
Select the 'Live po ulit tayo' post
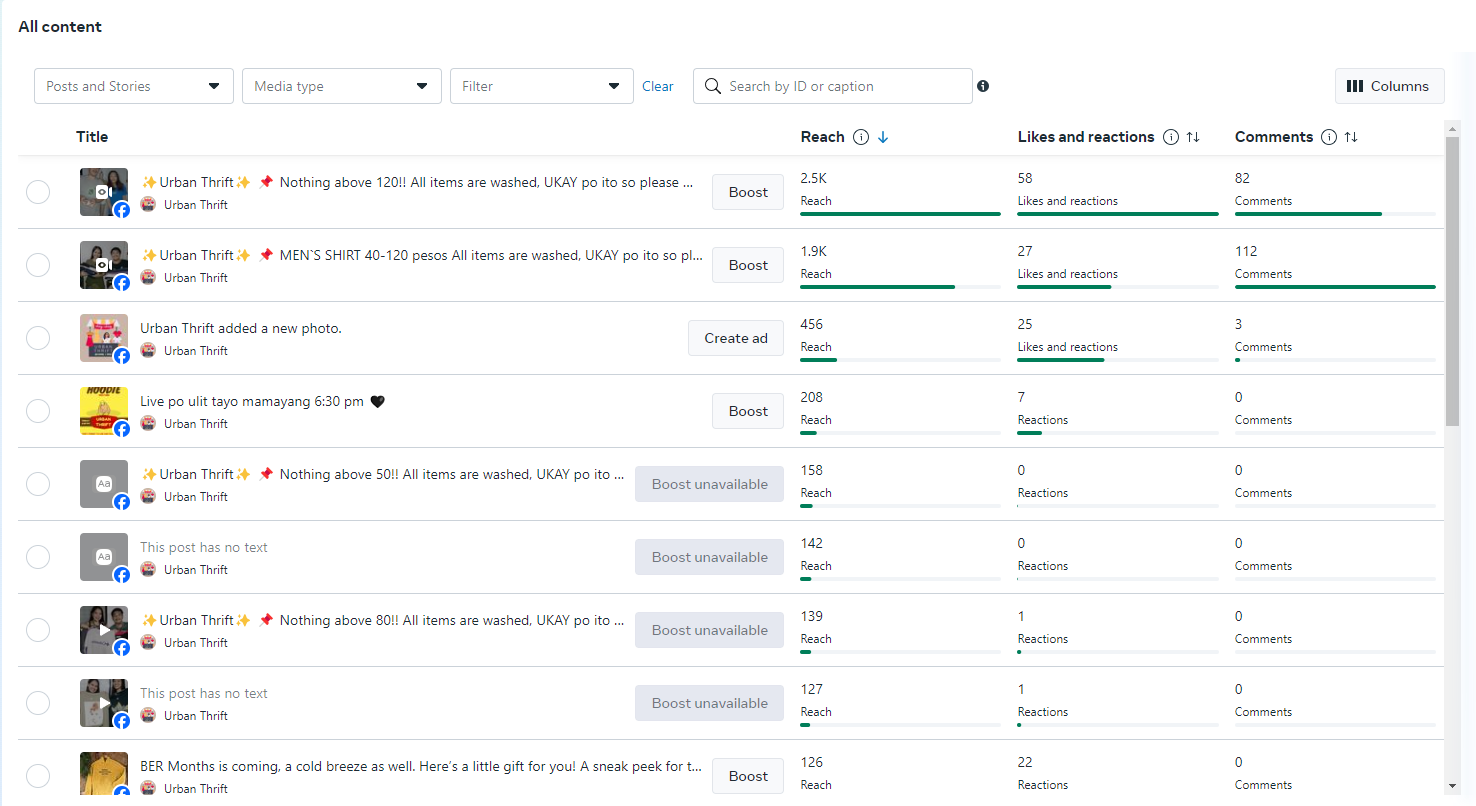pos(38,411)
